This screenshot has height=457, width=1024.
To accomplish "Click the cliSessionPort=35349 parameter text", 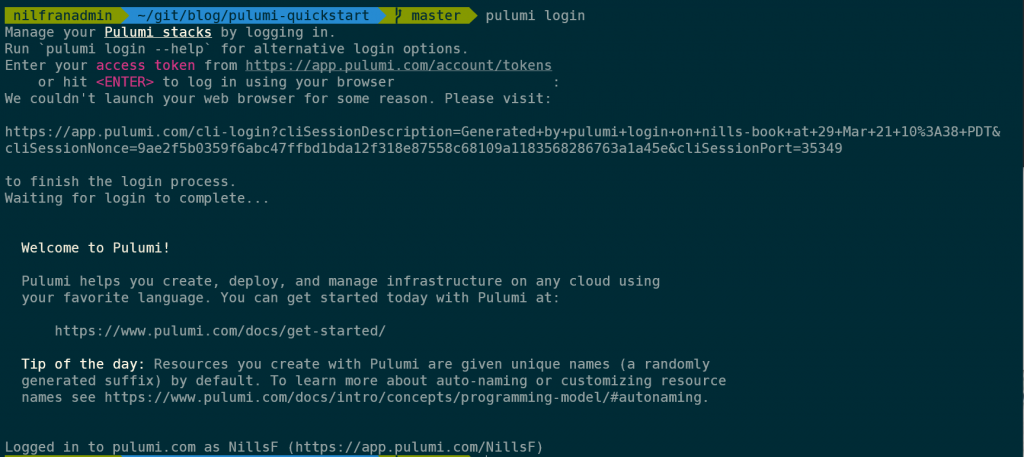I will (760, 149).
